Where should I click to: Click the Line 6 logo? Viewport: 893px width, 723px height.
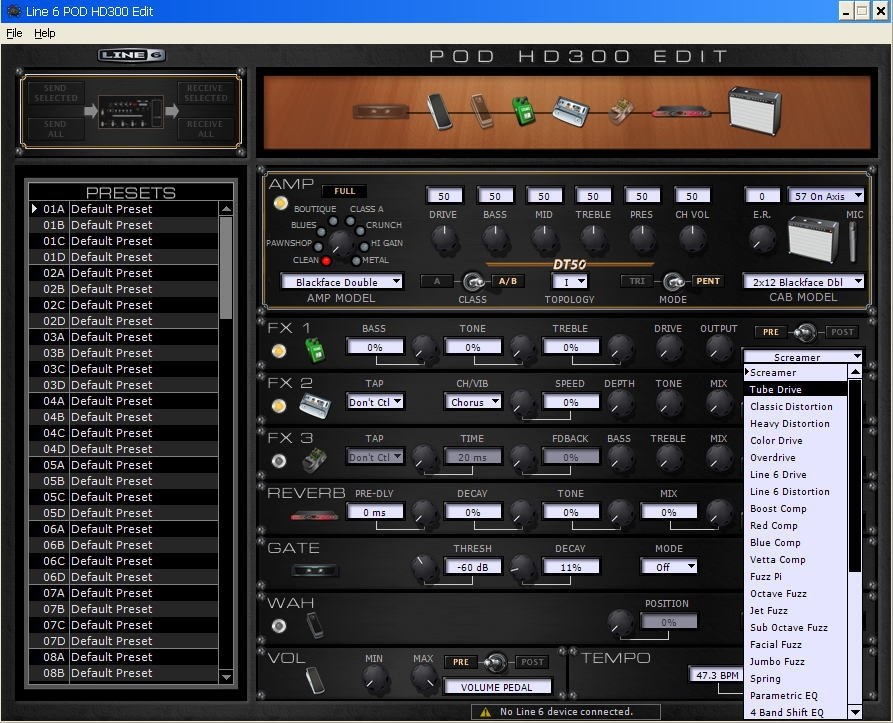(132, 55)
